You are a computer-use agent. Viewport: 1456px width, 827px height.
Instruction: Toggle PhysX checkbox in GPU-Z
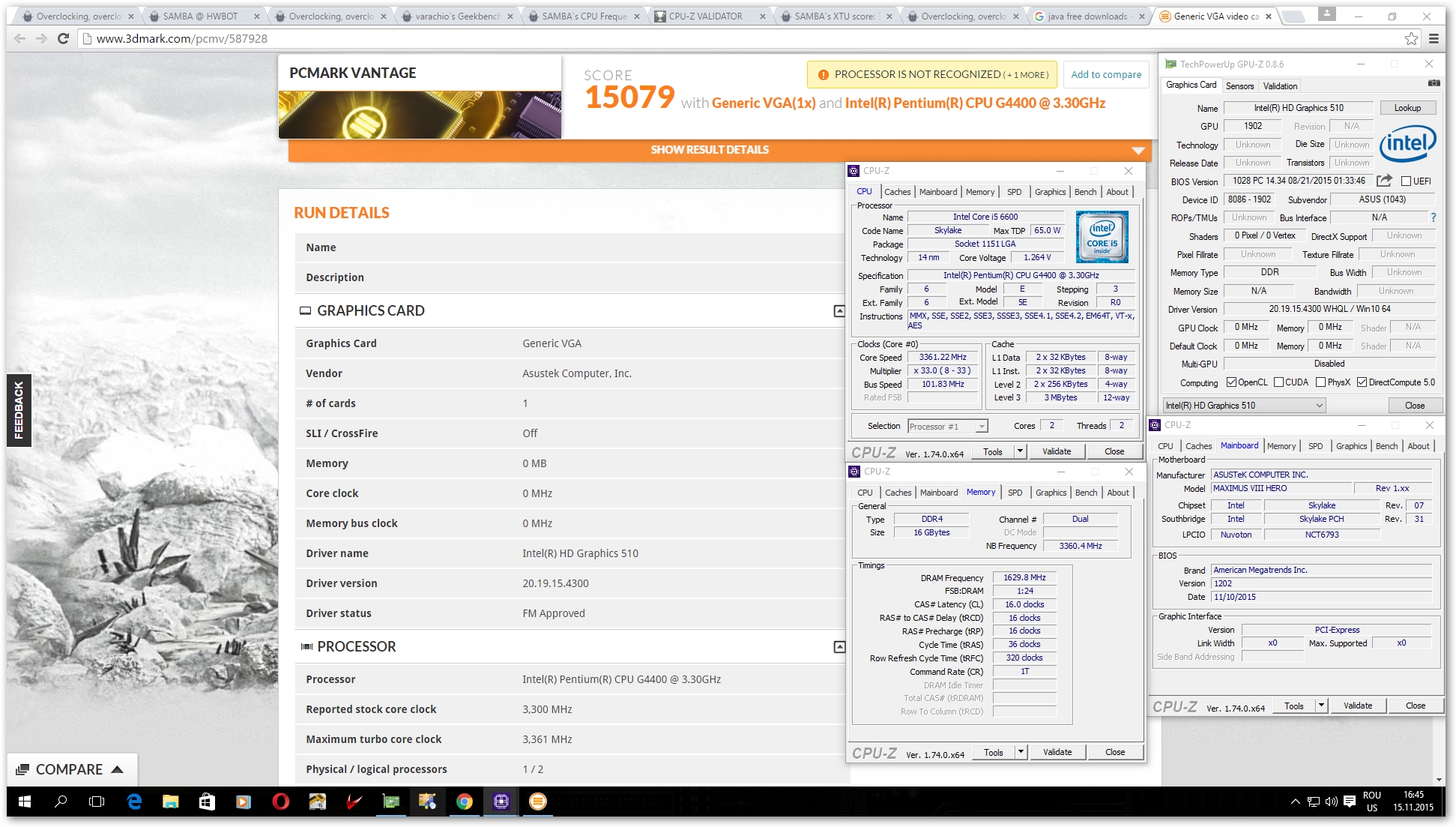point(1320,382)
